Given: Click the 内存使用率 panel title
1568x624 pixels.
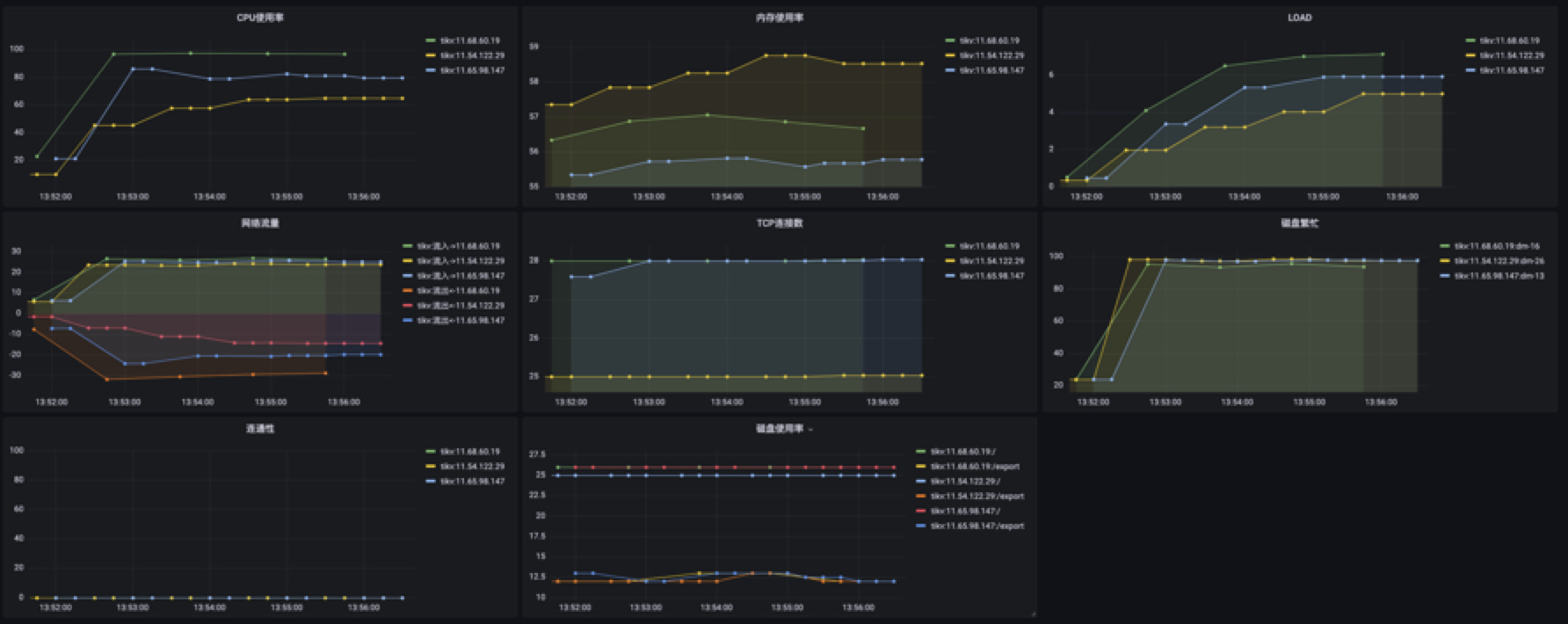Looking at the screenshot, I should tap(780, 18).
